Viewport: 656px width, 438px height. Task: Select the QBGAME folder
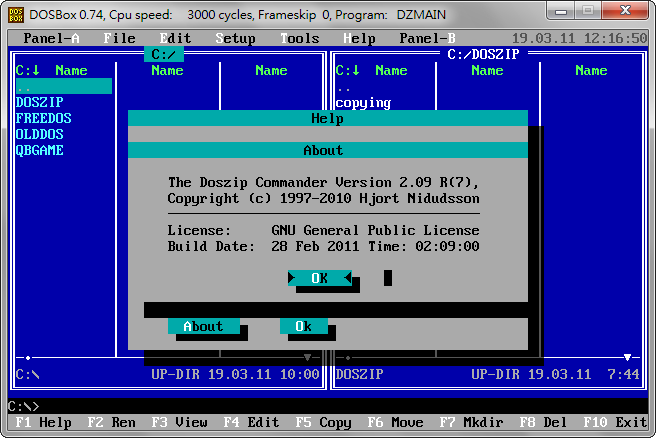(39, 150)
